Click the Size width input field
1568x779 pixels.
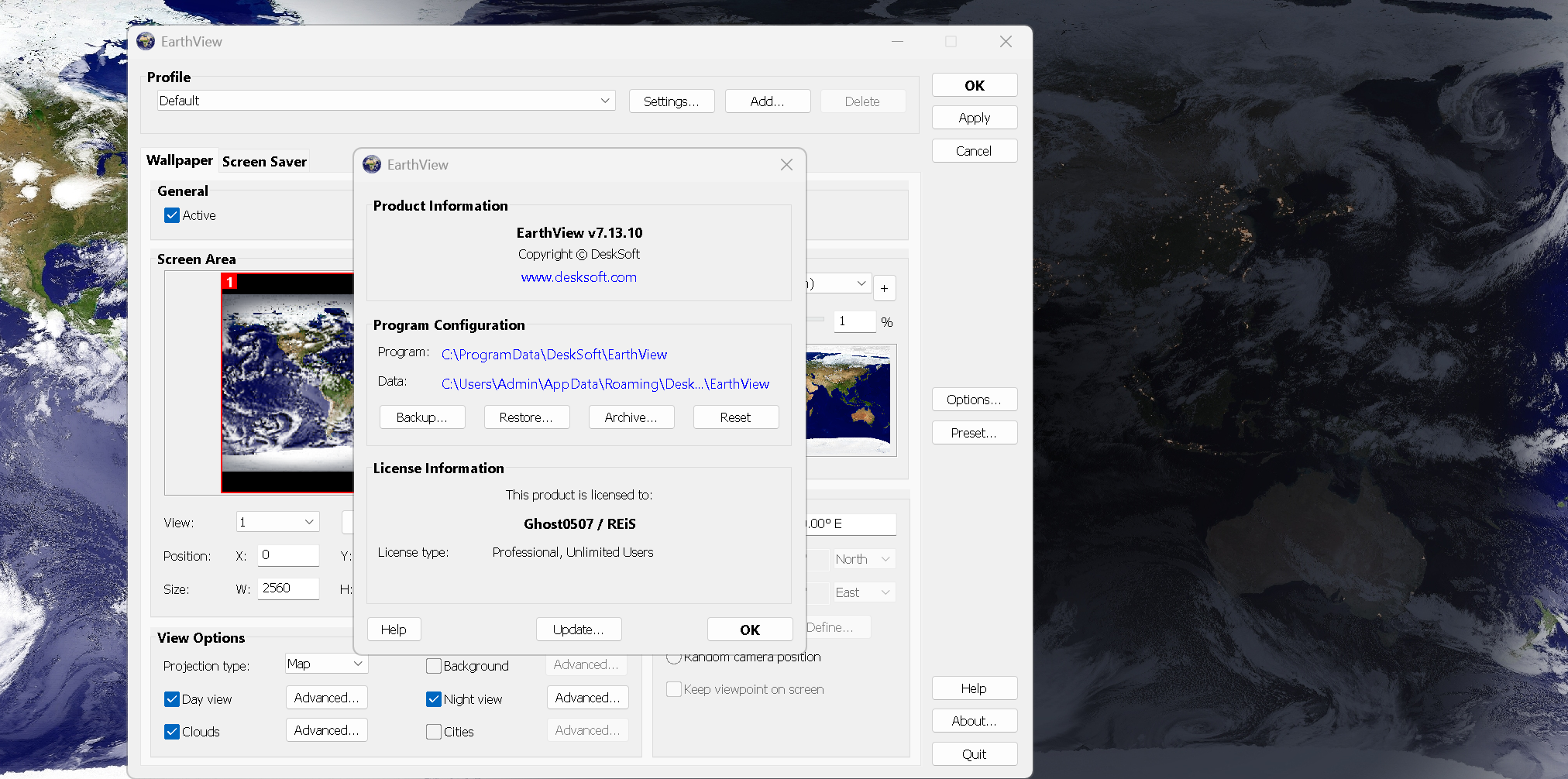(287, 589)
